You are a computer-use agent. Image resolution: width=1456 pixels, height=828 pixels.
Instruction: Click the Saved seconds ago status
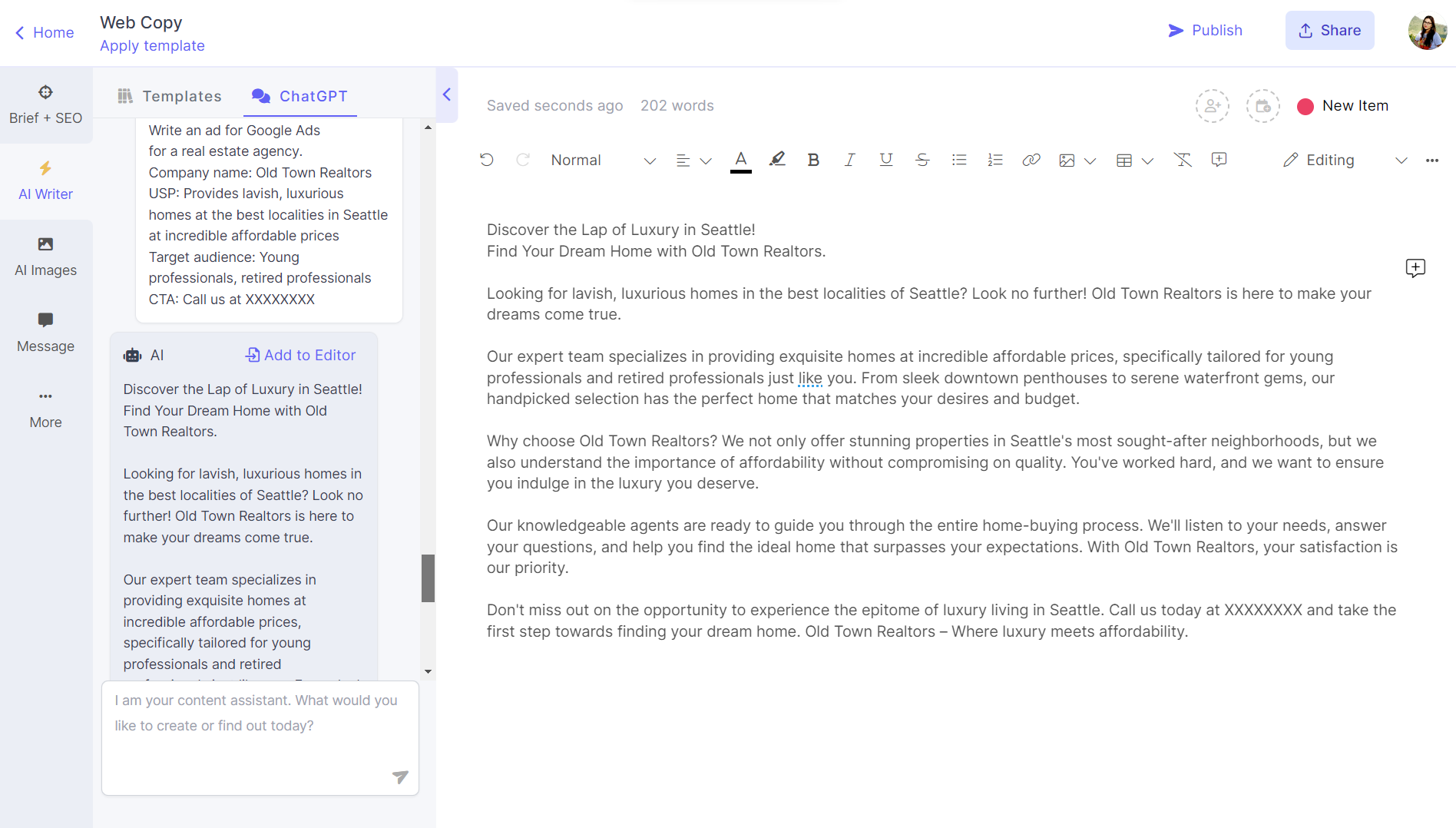coord(554,105)
